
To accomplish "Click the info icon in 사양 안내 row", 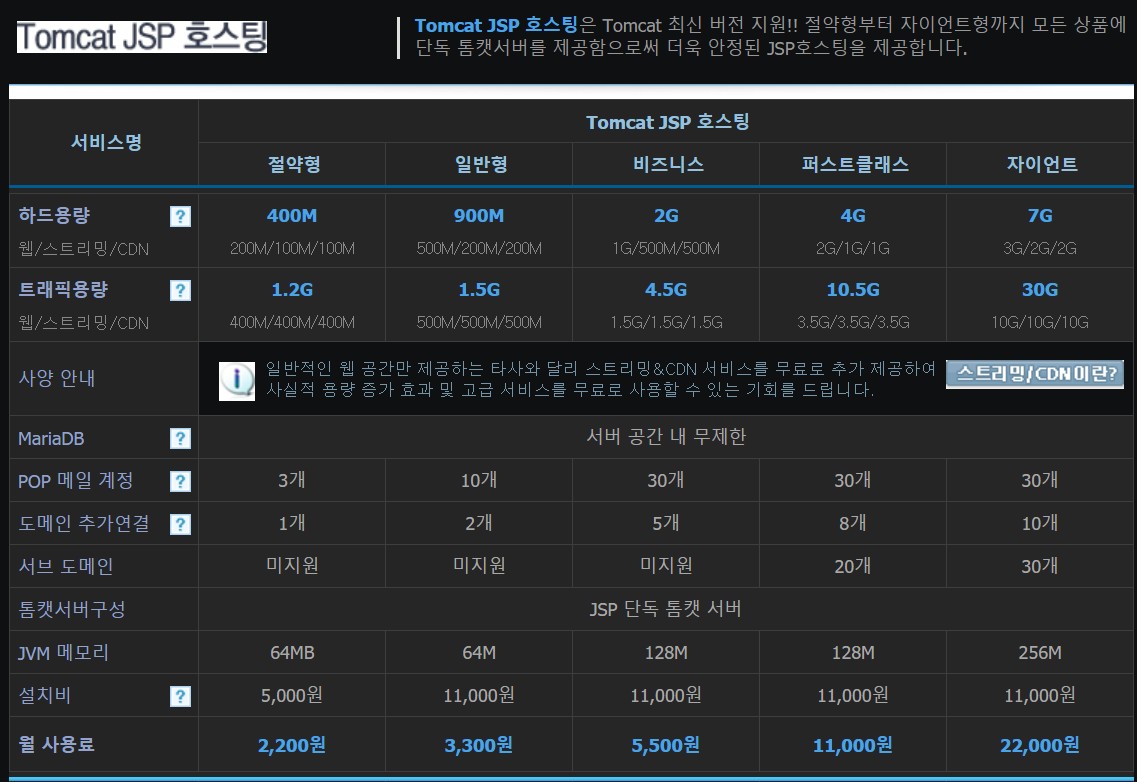I will click(237, 380).
